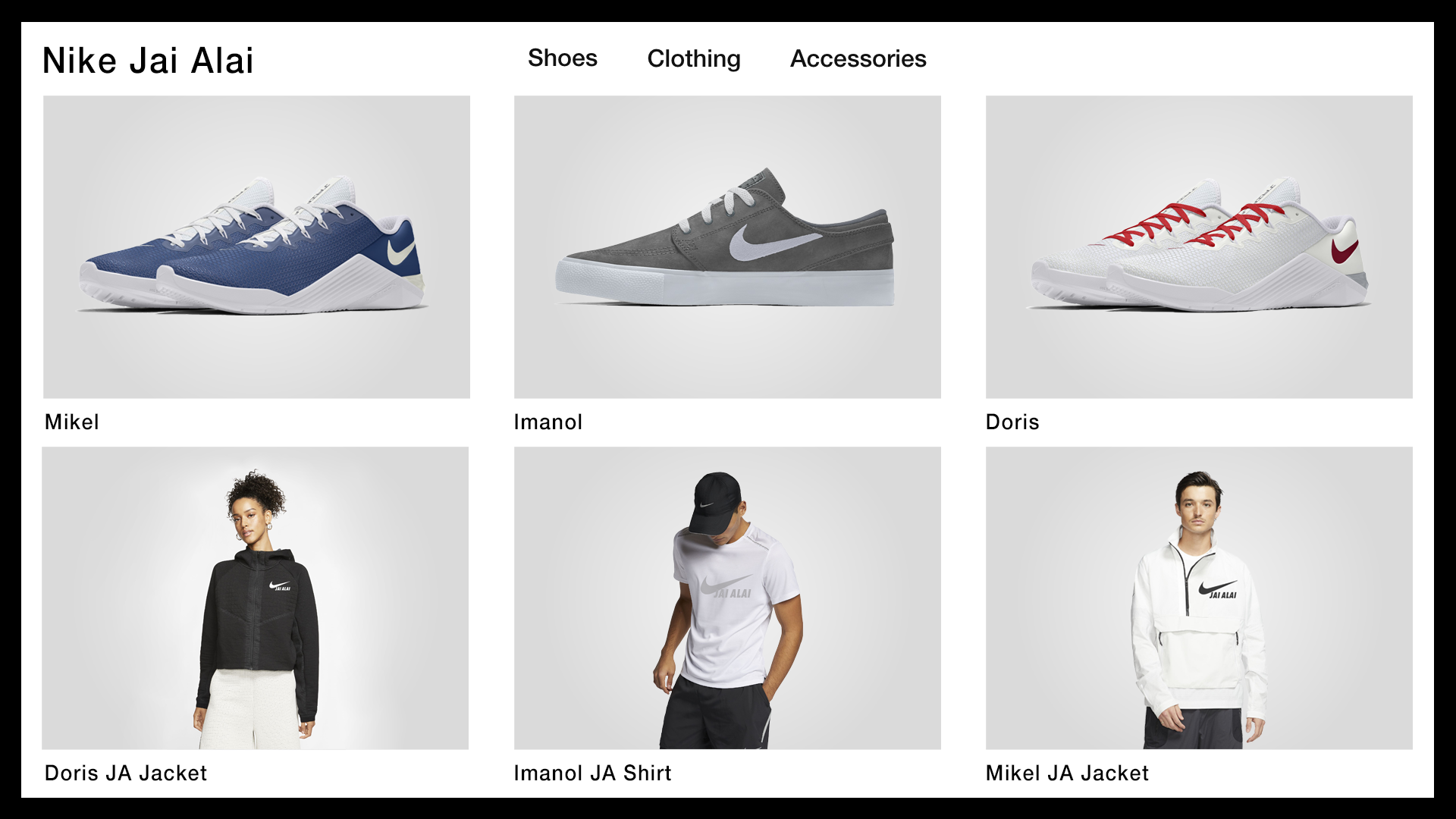Open the Shoes category

click(562, 58)
